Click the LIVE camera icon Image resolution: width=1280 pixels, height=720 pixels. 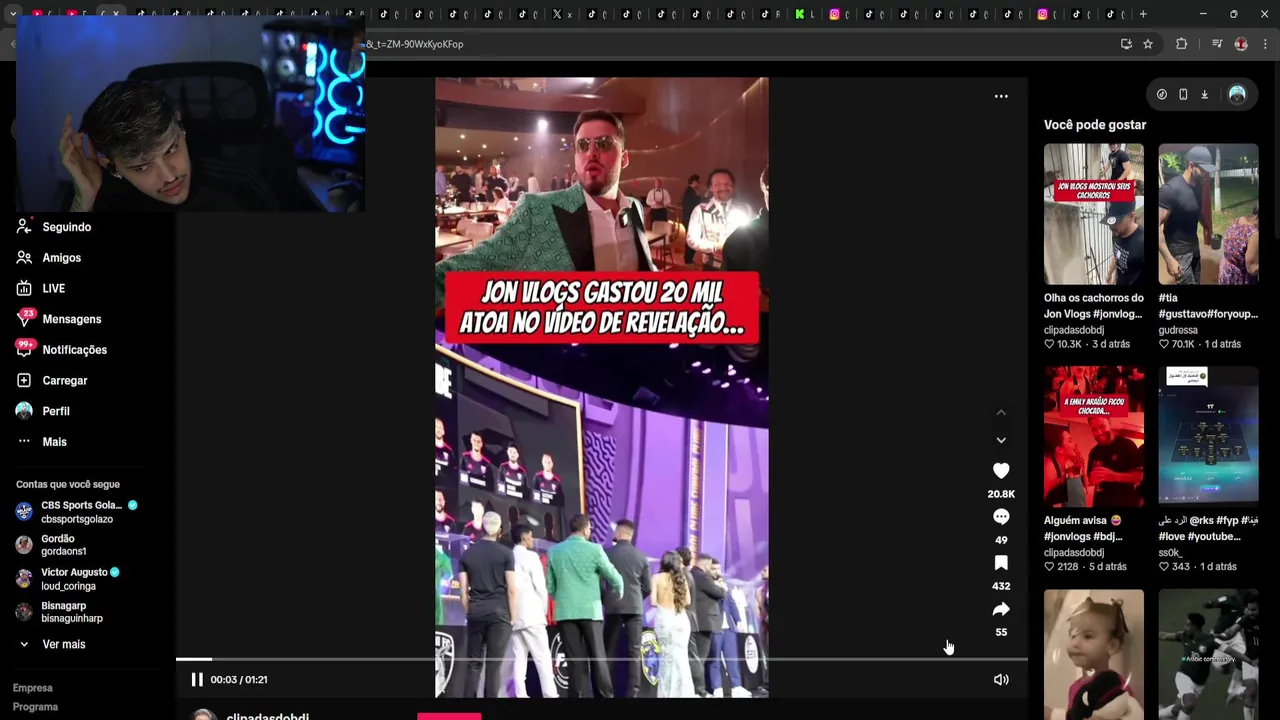(x=24, y=288)
